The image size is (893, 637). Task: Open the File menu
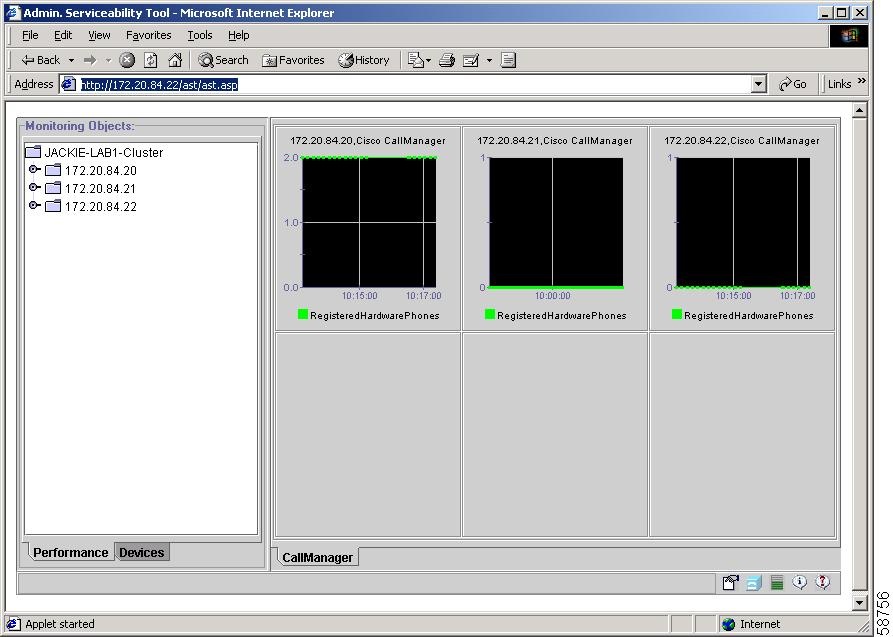point(30,35)
